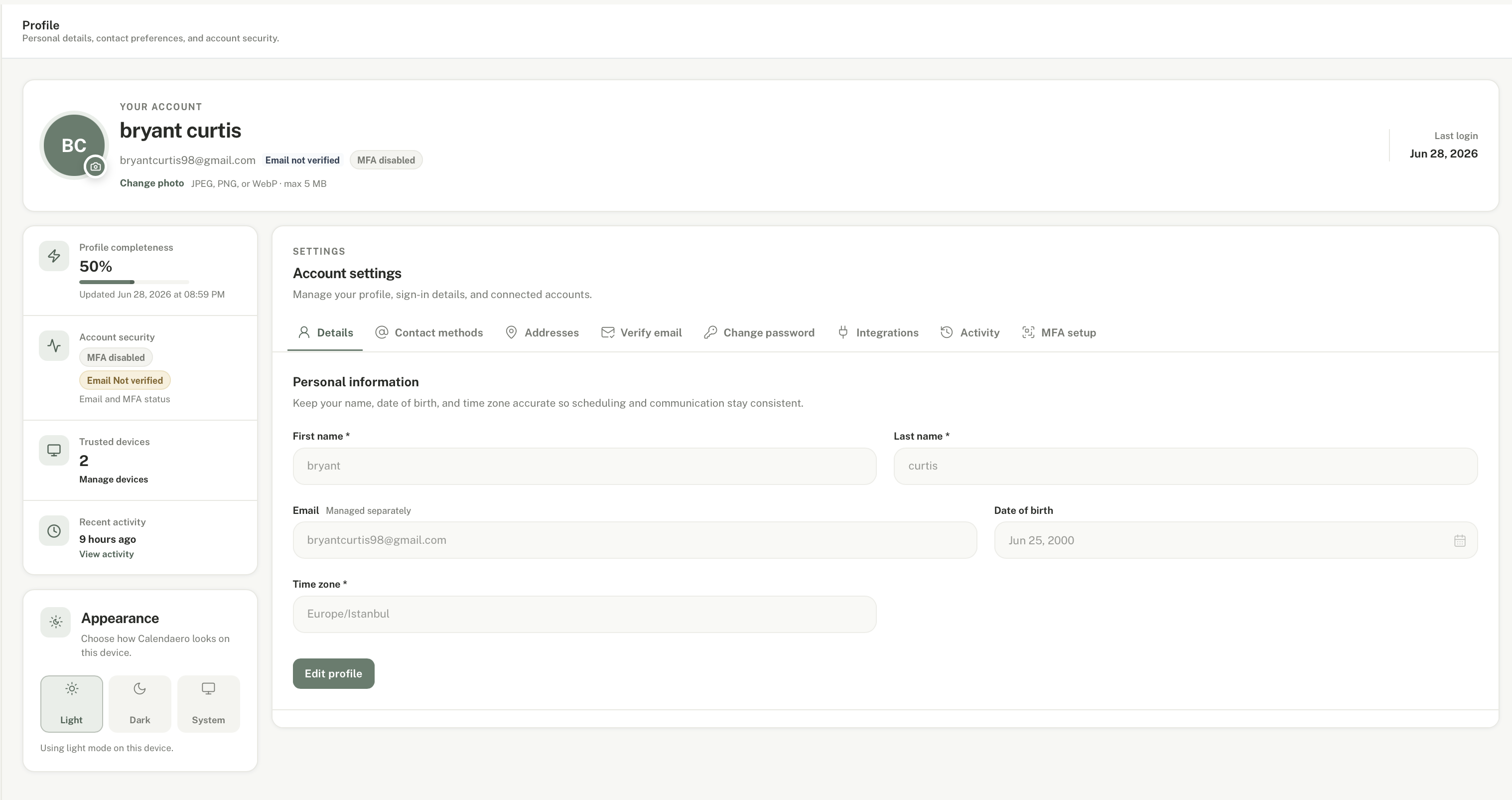Click the Trusted devices monitor icon
Screen dimensions: 1512x800
(54, 451)
